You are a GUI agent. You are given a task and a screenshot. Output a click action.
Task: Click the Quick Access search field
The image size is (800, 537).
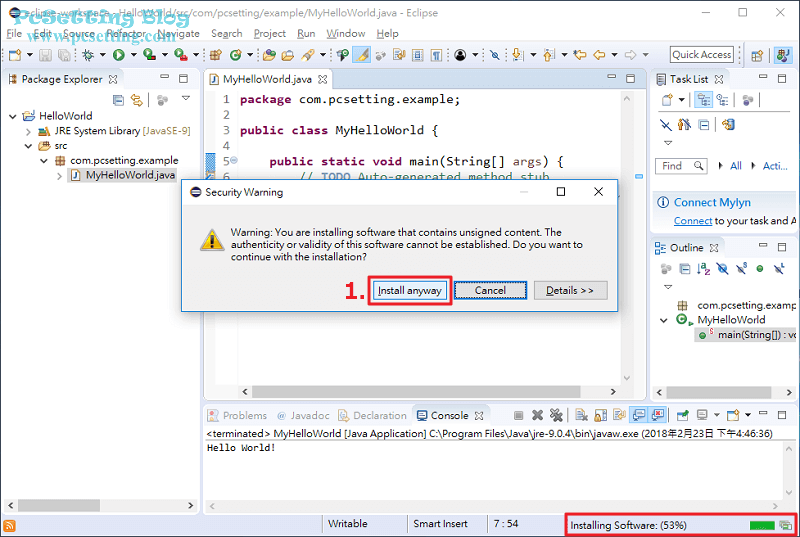pos(701,55)
